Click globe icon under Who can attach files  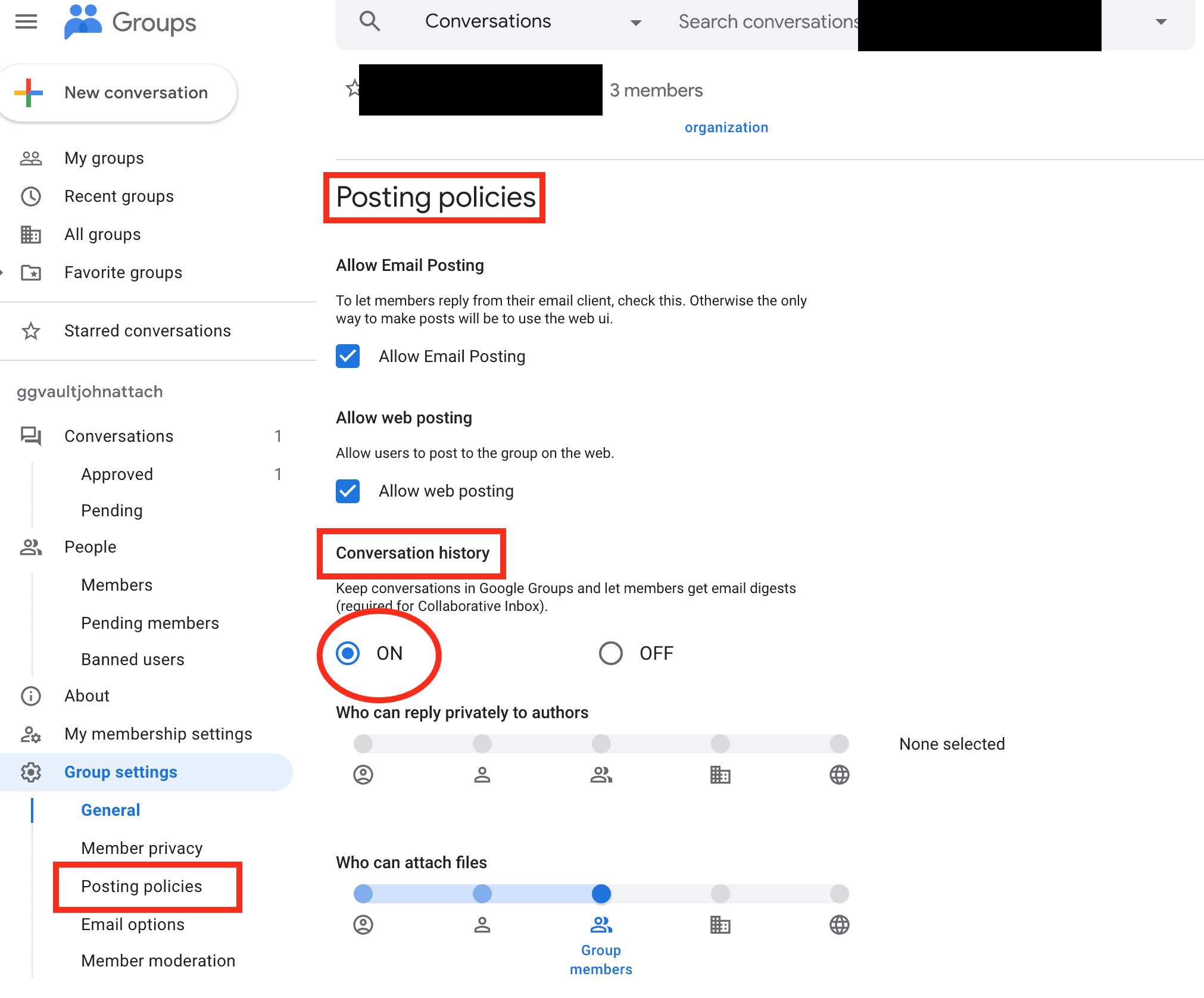[x=840, y=925]
